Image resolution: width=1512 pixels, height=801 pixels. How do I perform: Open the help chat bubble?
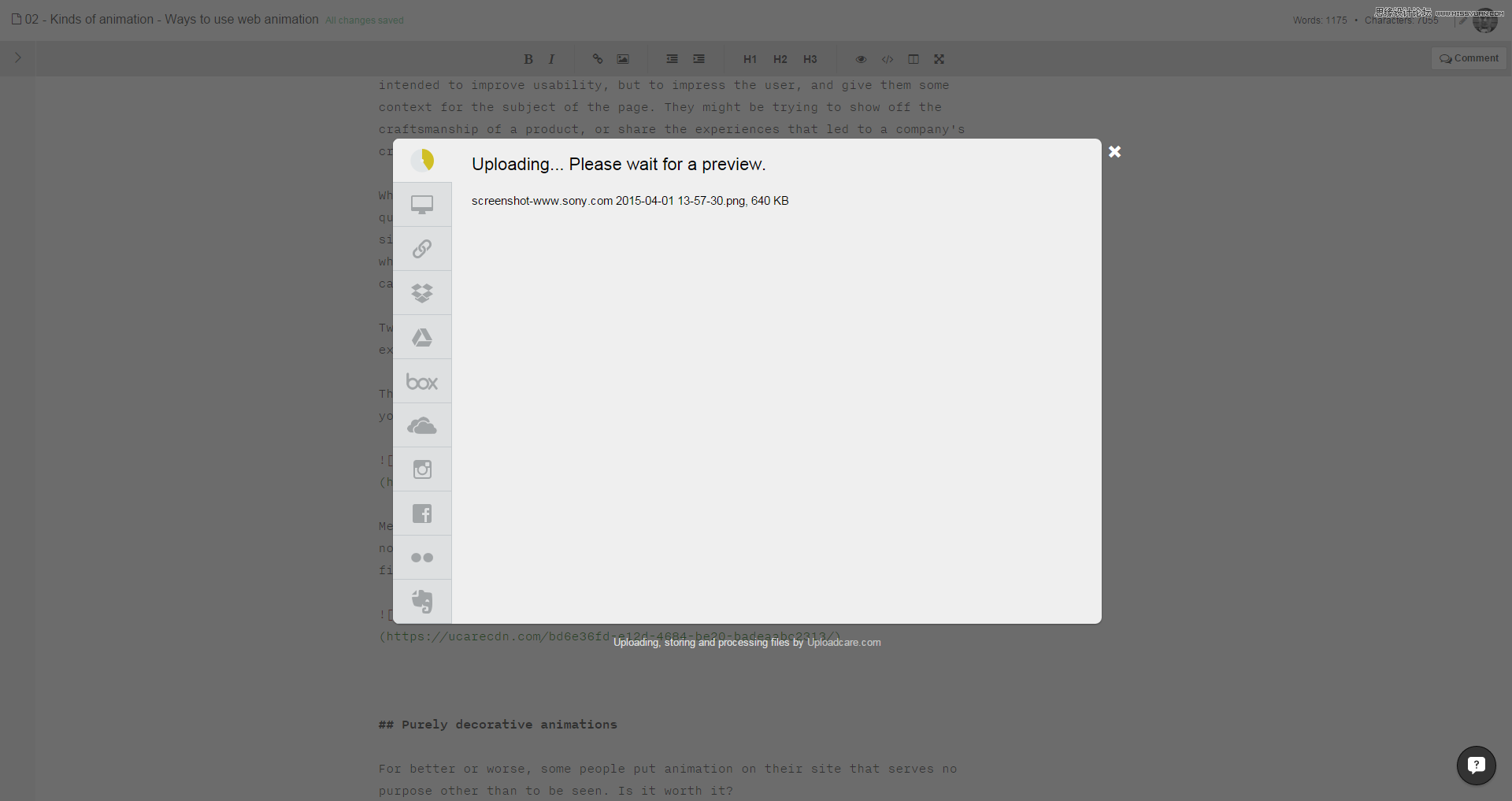tap(1477, 766)
